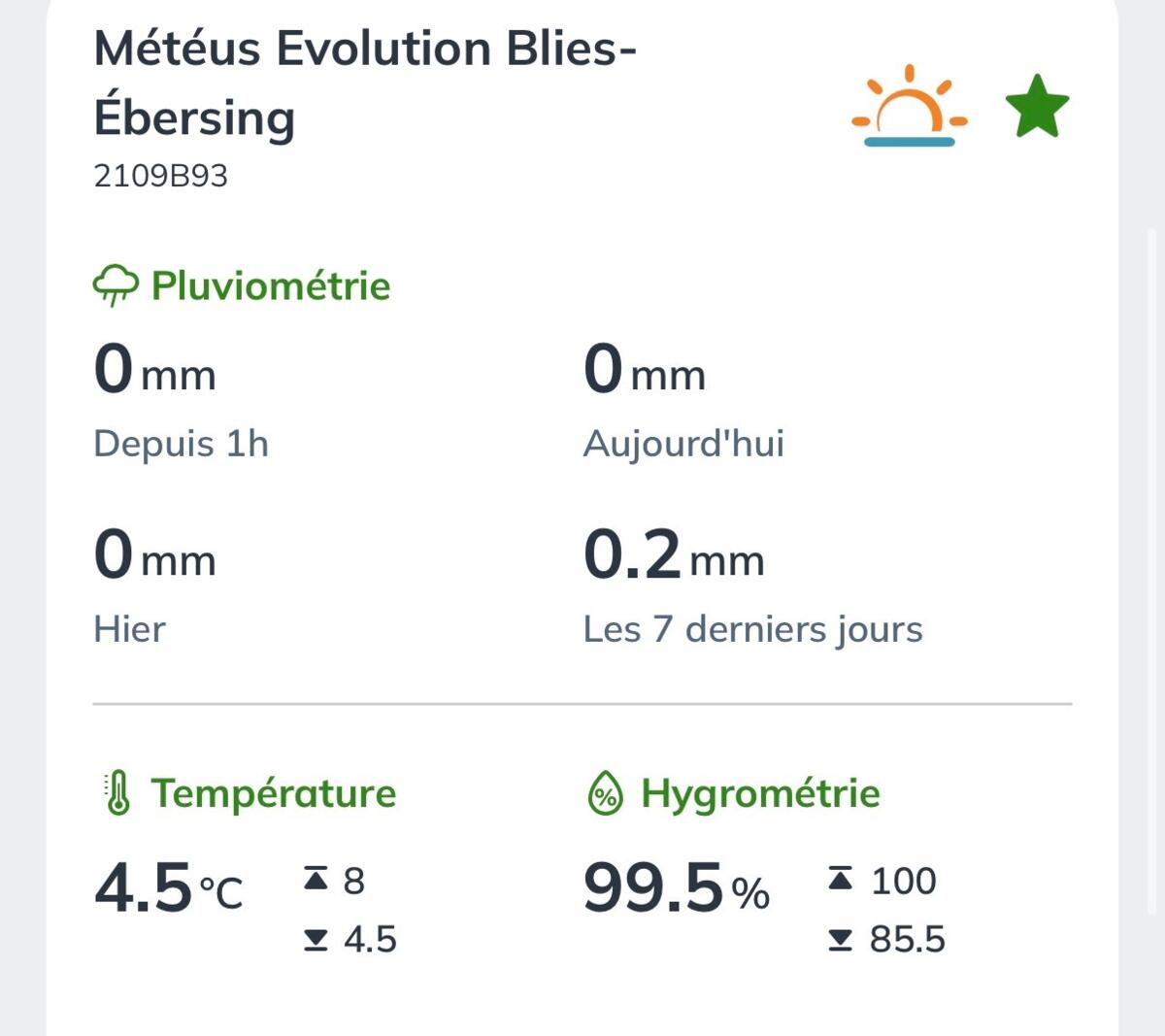
Task: Toggle the green favorite star
Action: pyautogui.click(x=1037, y=106)
